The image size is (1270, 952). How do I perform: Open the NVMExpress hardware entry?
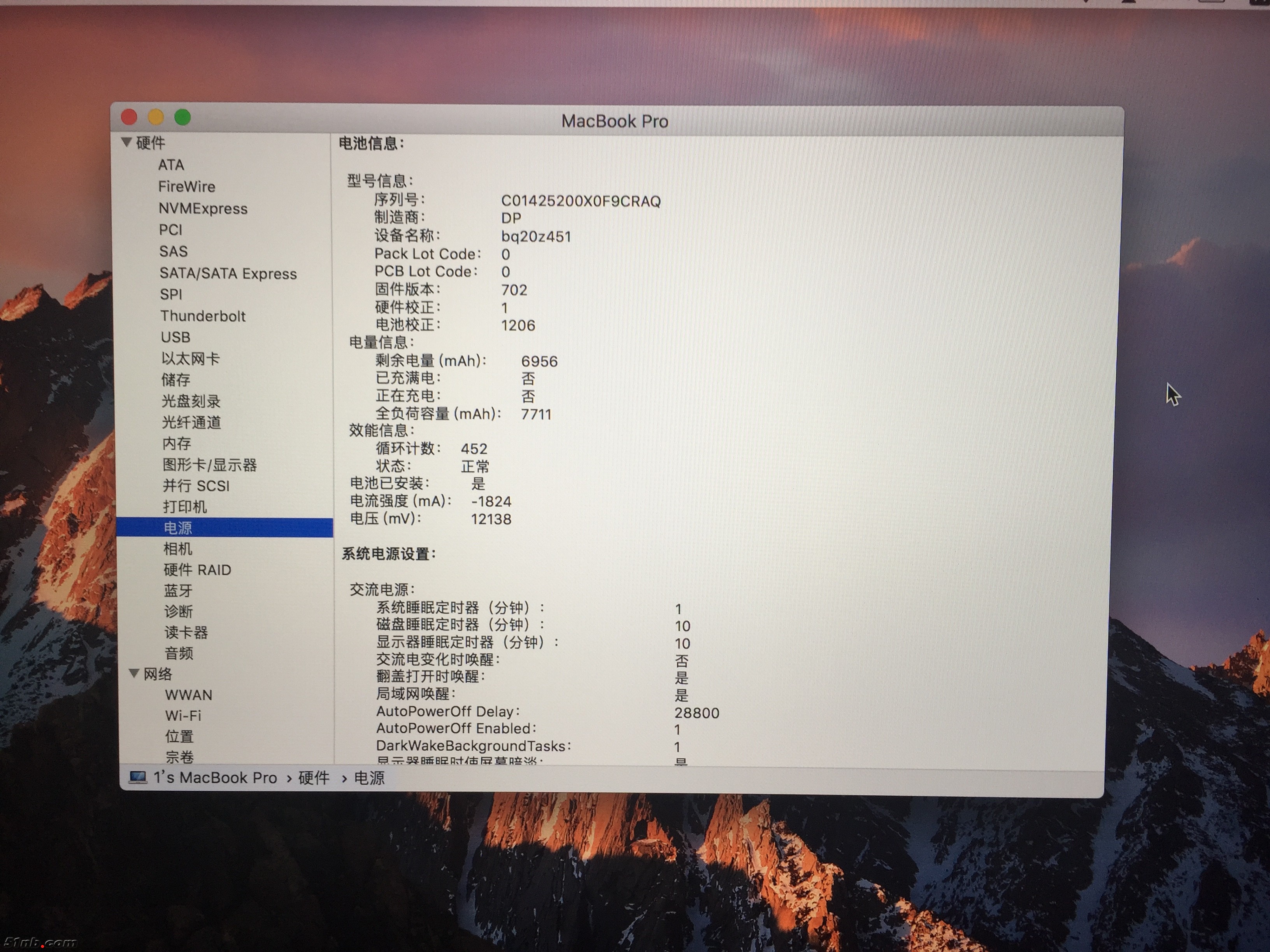(x=203, y=208)
